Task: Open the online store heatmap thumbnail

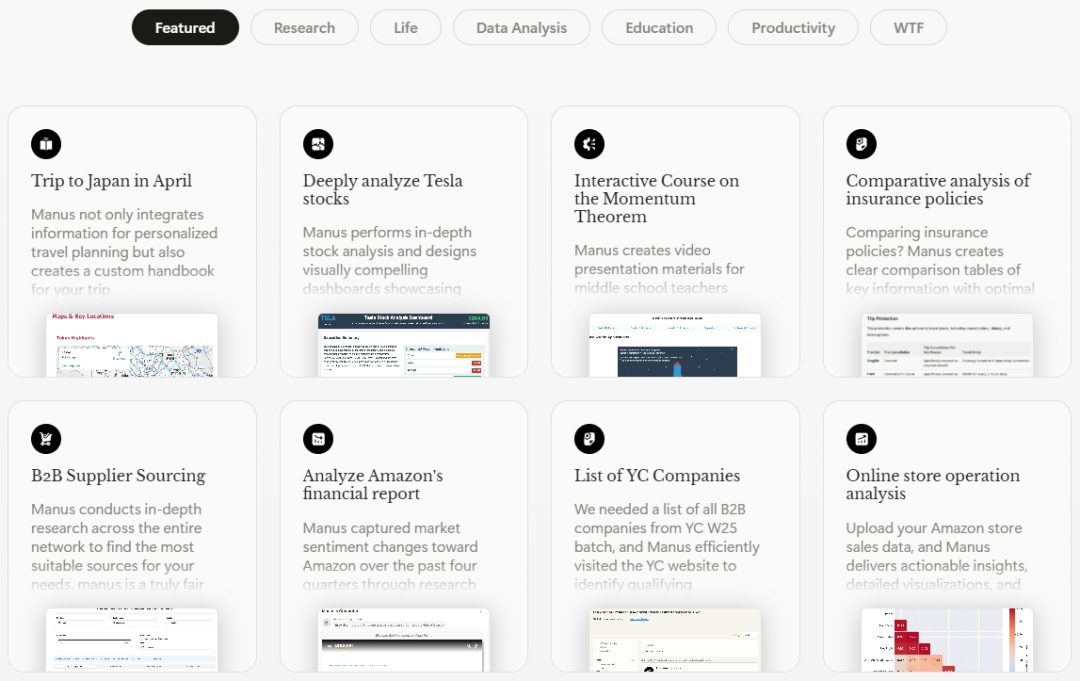Action: pos(946,639)
